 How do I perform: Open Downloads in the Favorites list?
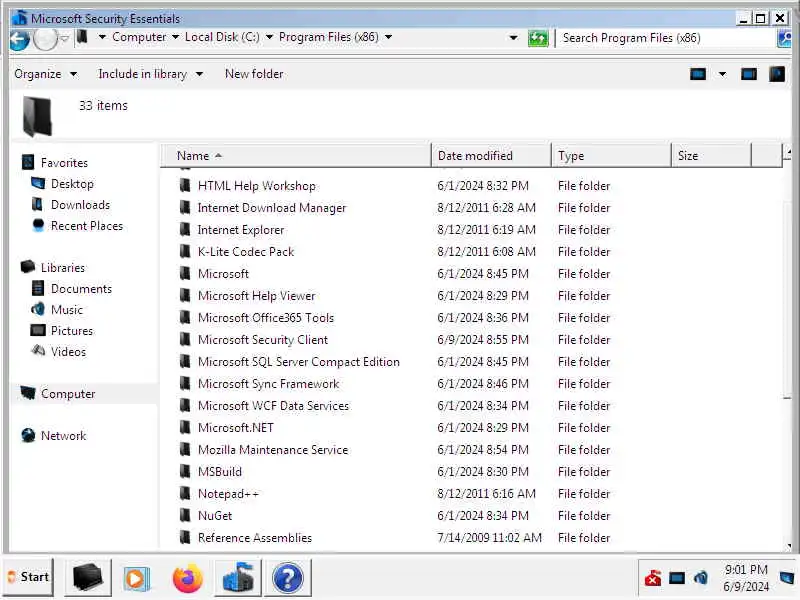pos(80,205)
